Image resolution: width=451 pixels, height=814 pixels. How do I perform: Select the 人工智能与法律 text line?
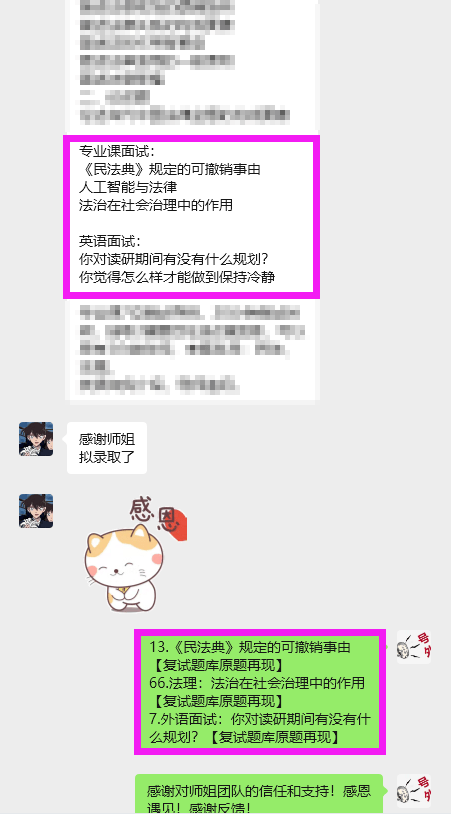(x=128, y=187)
